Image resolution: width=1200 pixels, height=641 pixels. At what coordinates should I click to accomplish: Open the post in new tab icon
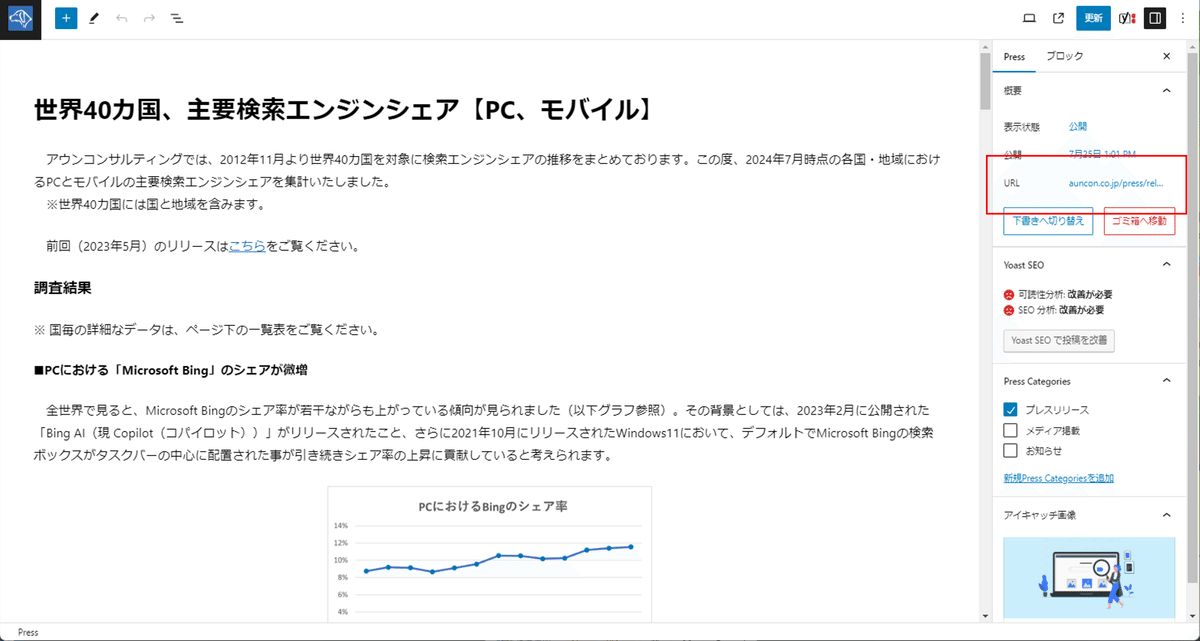point(1058,18)
